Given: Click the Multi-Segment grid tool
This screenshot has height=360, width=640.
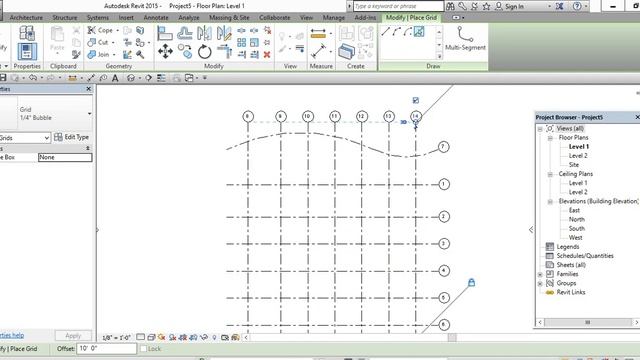Looking at the screenshot, I should coord(465,39).
